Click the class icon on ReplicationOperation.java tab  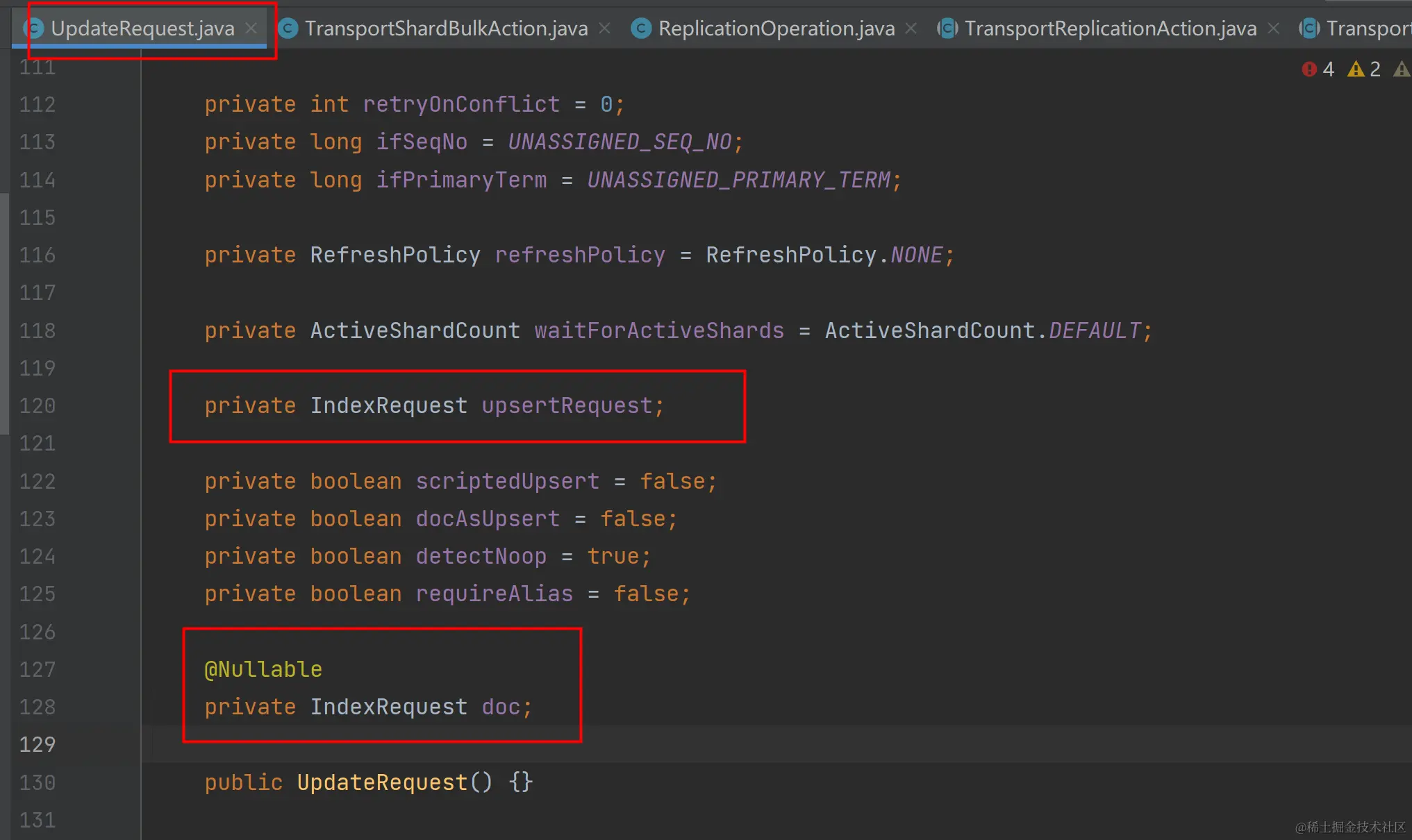tap(641, 28)
